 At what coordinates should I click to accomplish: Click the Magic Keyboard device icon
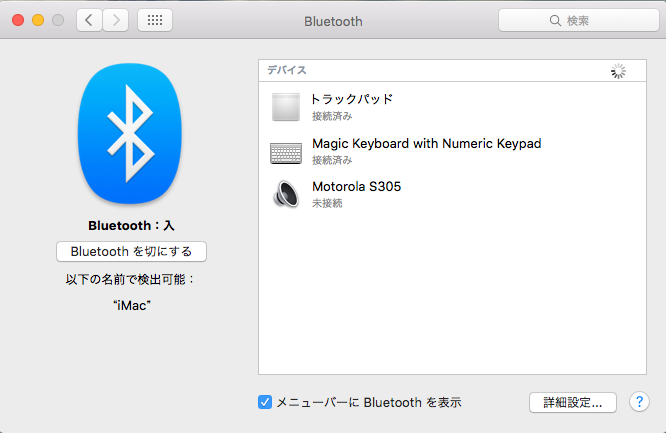(x=286, y=153)
